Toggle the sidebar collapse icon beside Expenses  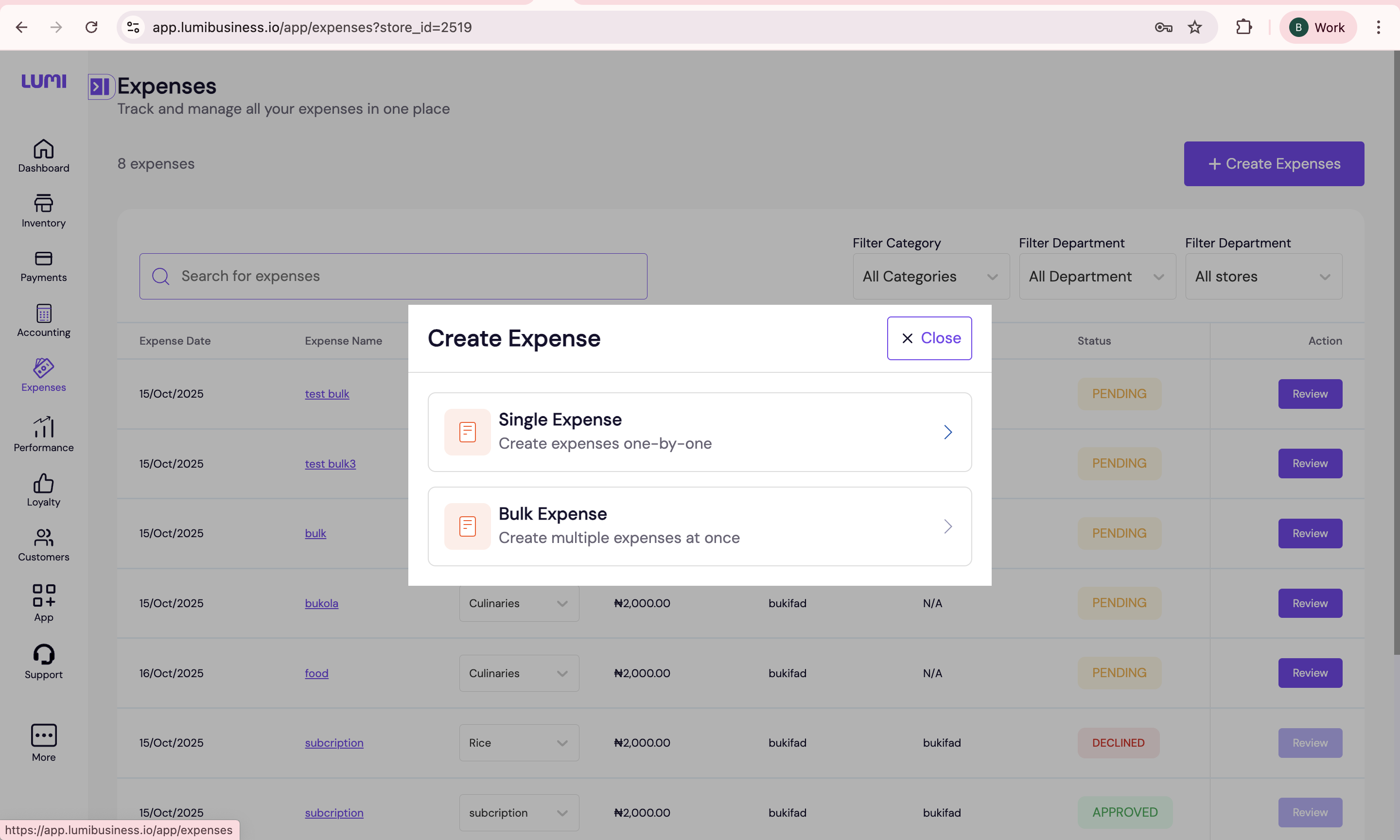tap(100, 87)
